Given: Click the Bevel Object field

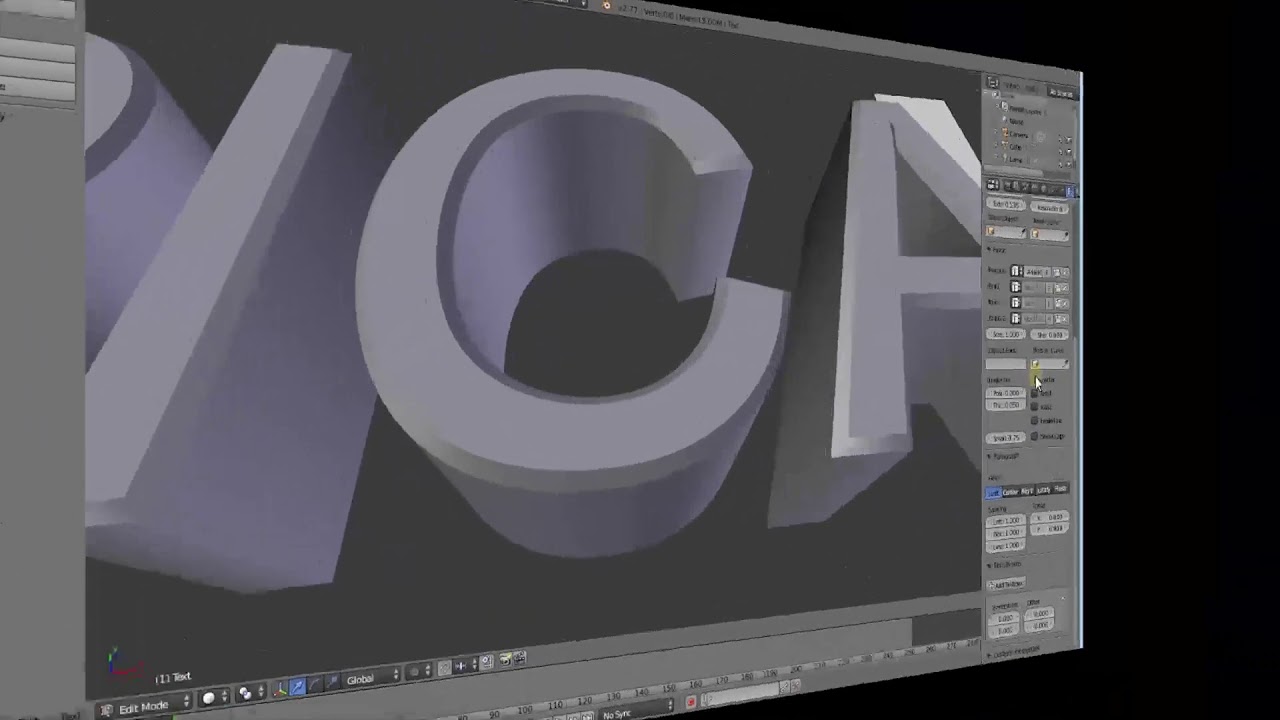Looking at the screenshot, I should tap(1050, 234).
